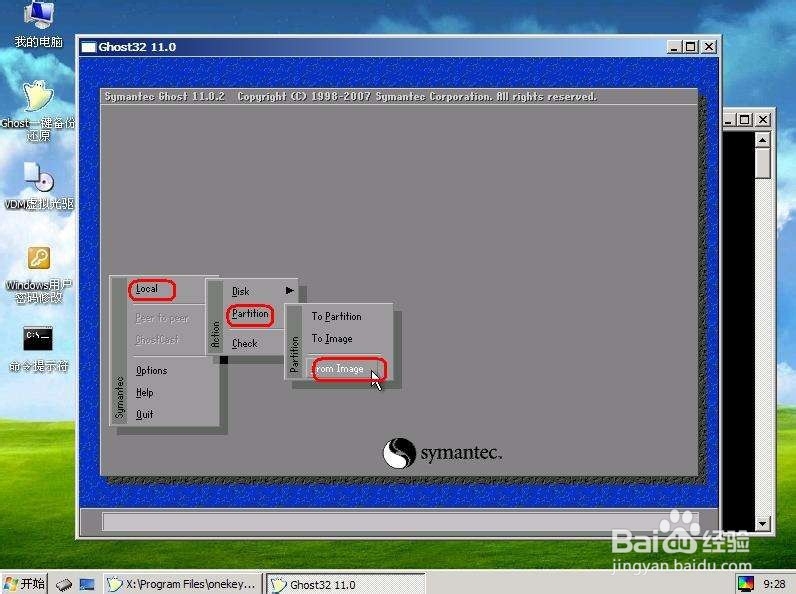Close the Ghost32 11.0 window
This screenshot has width=796, height=594.
709,47
